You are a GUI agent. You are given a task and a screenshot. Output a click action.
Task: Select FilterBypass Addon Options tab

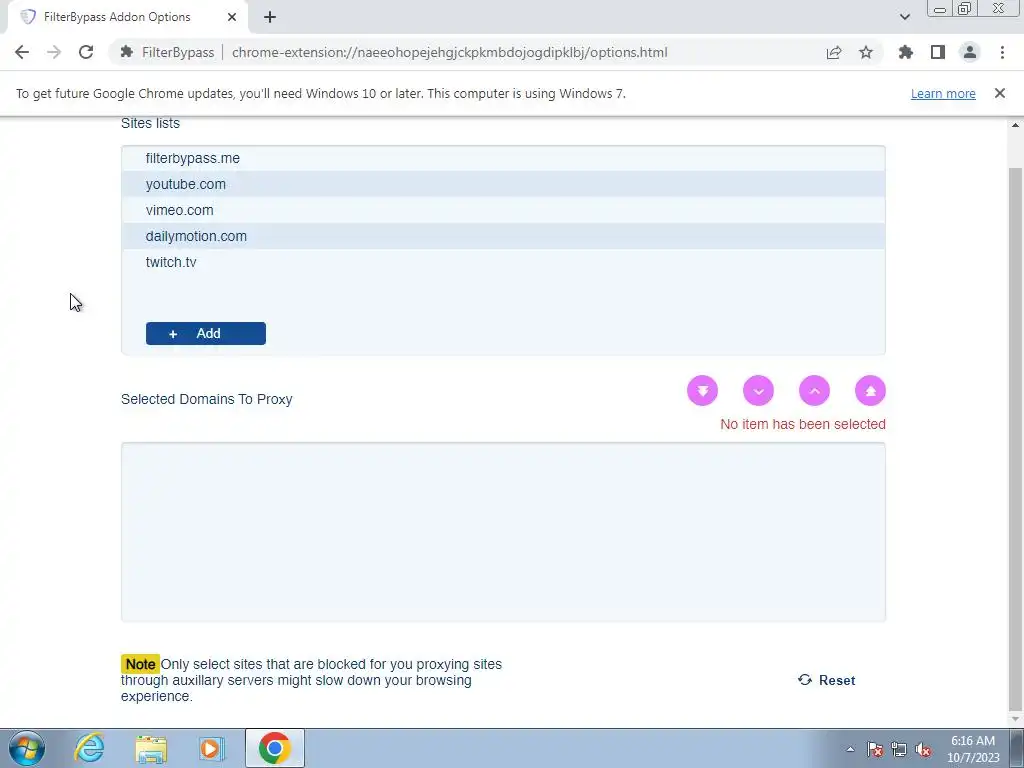(127, 17)
